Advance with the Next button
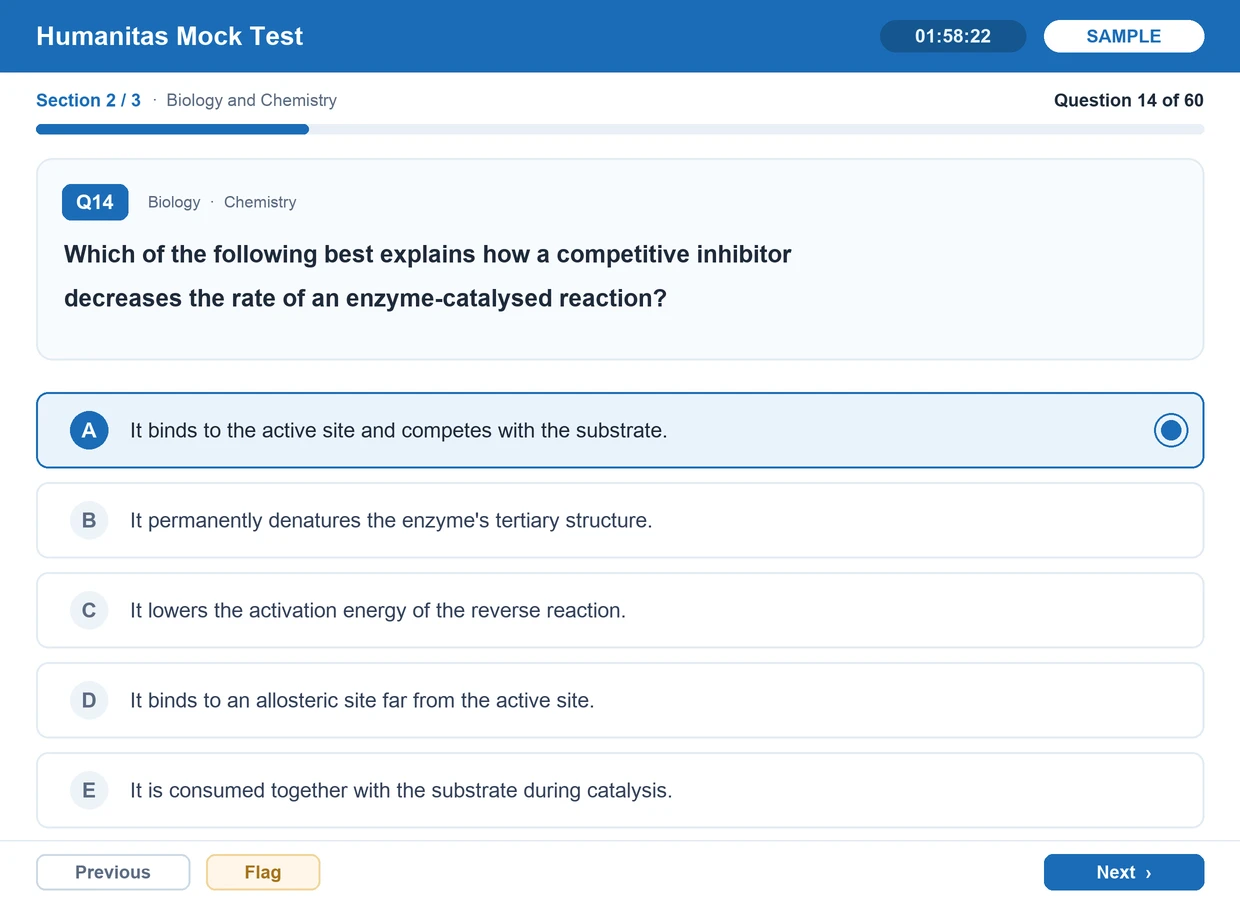Image resolution: width=1240 pixels, height=900 pixels. click(1124, 872)
